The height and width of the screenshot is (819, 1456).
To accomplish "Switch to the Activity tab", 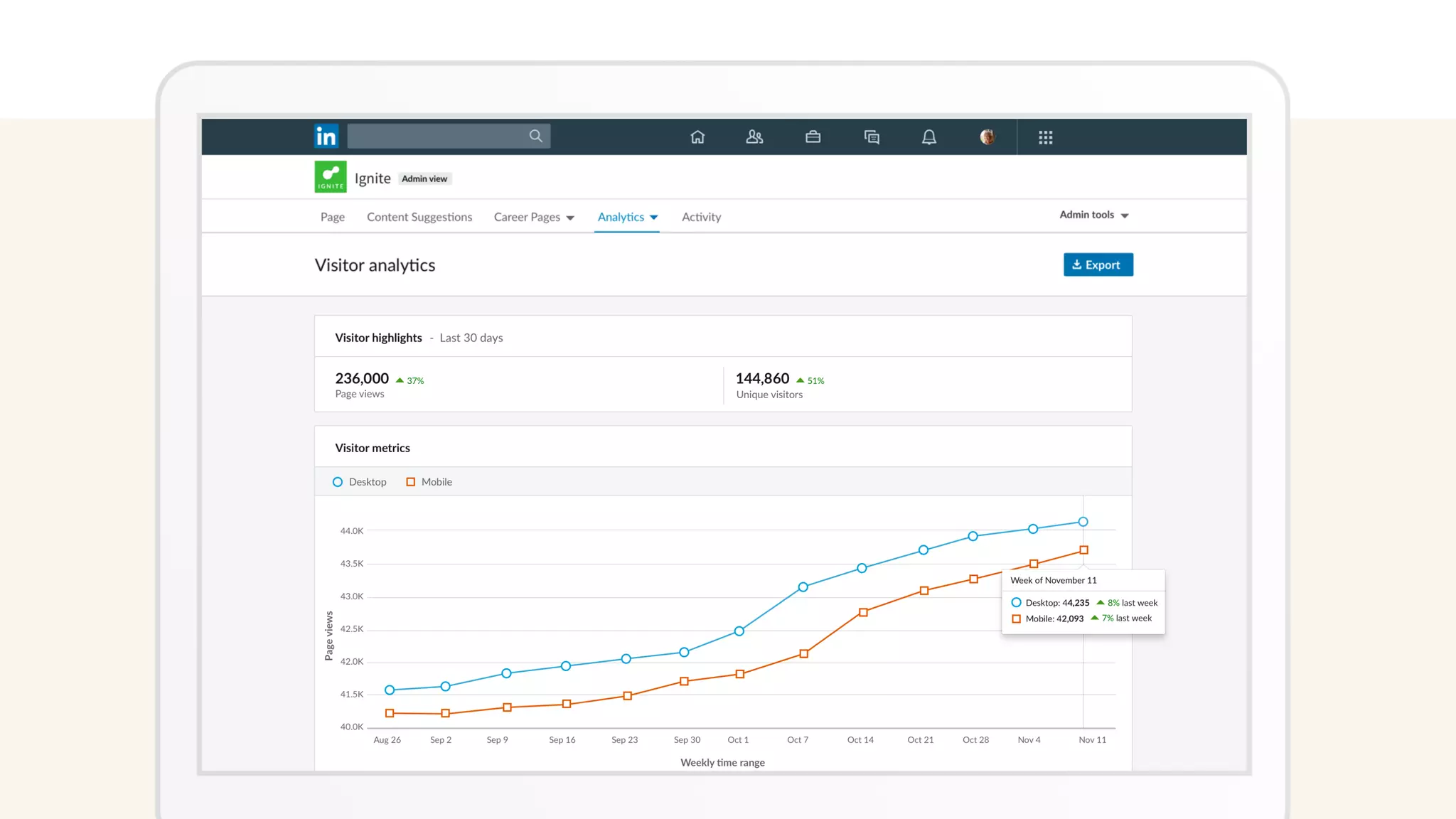I will [x=701, y=217].
